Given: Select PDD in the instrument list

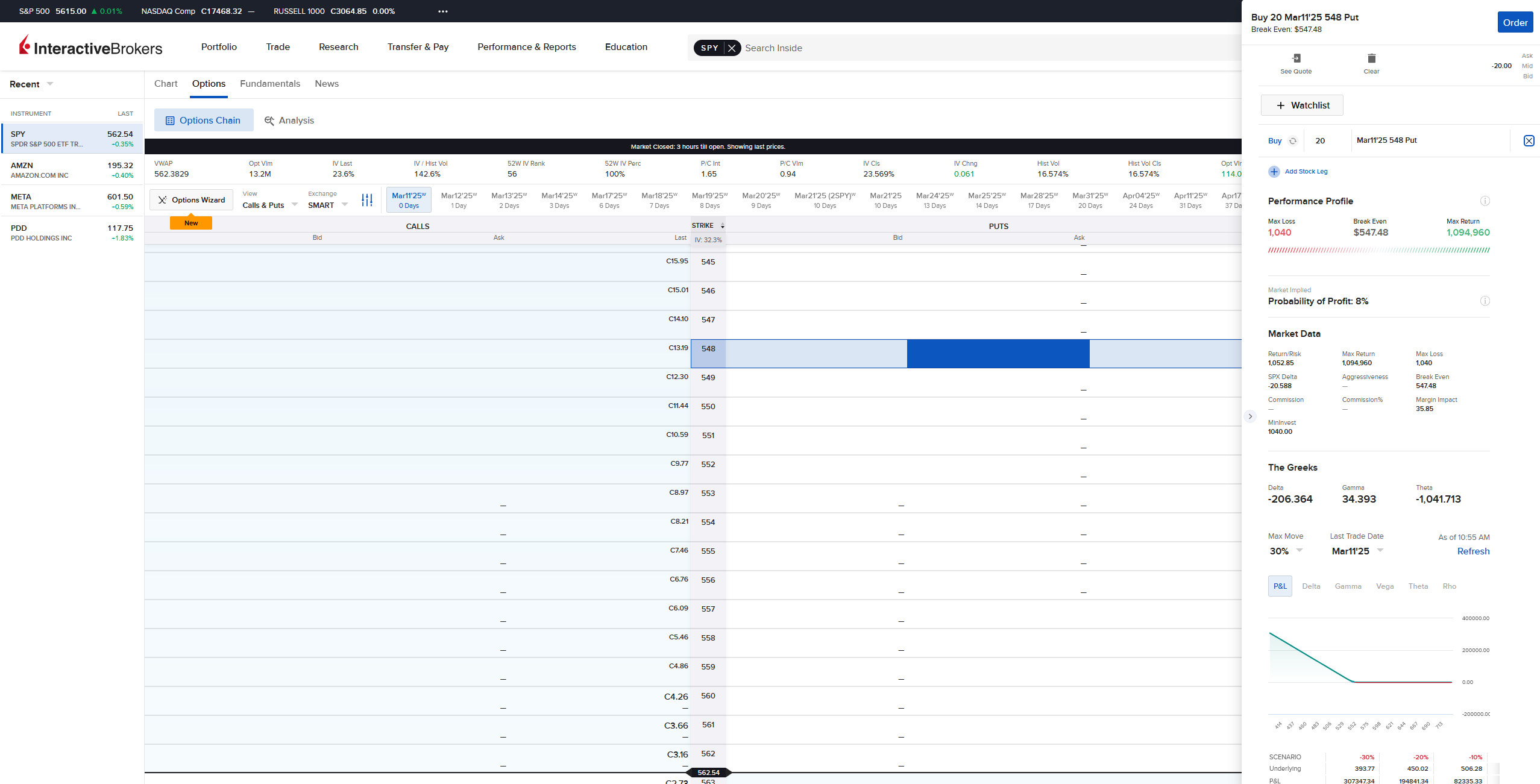Looking at the screenshot, I should pos(72,233).
